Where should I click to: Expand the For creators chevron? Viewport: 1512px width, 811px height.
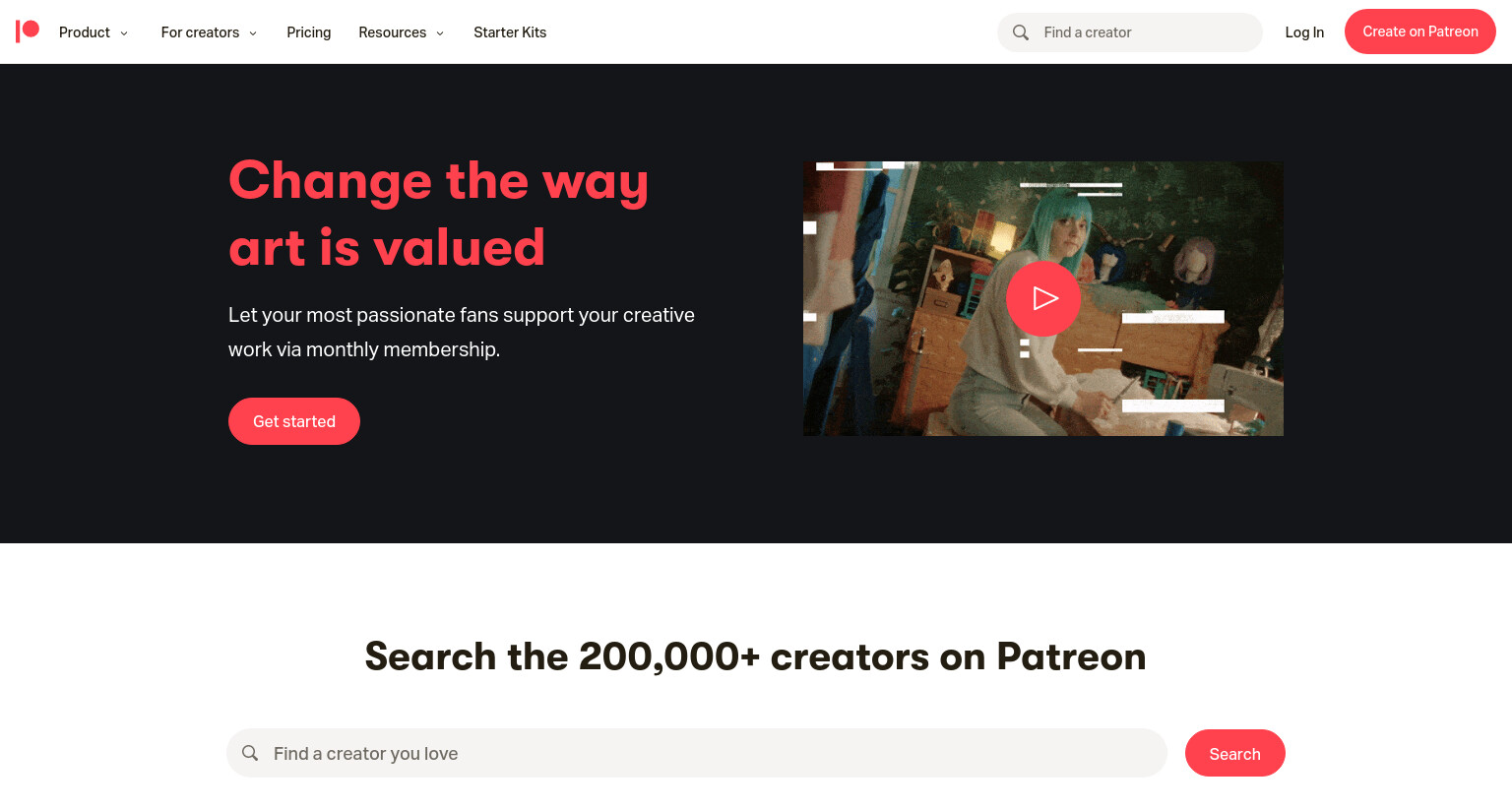pyautogui.click(x=253, y=33)
